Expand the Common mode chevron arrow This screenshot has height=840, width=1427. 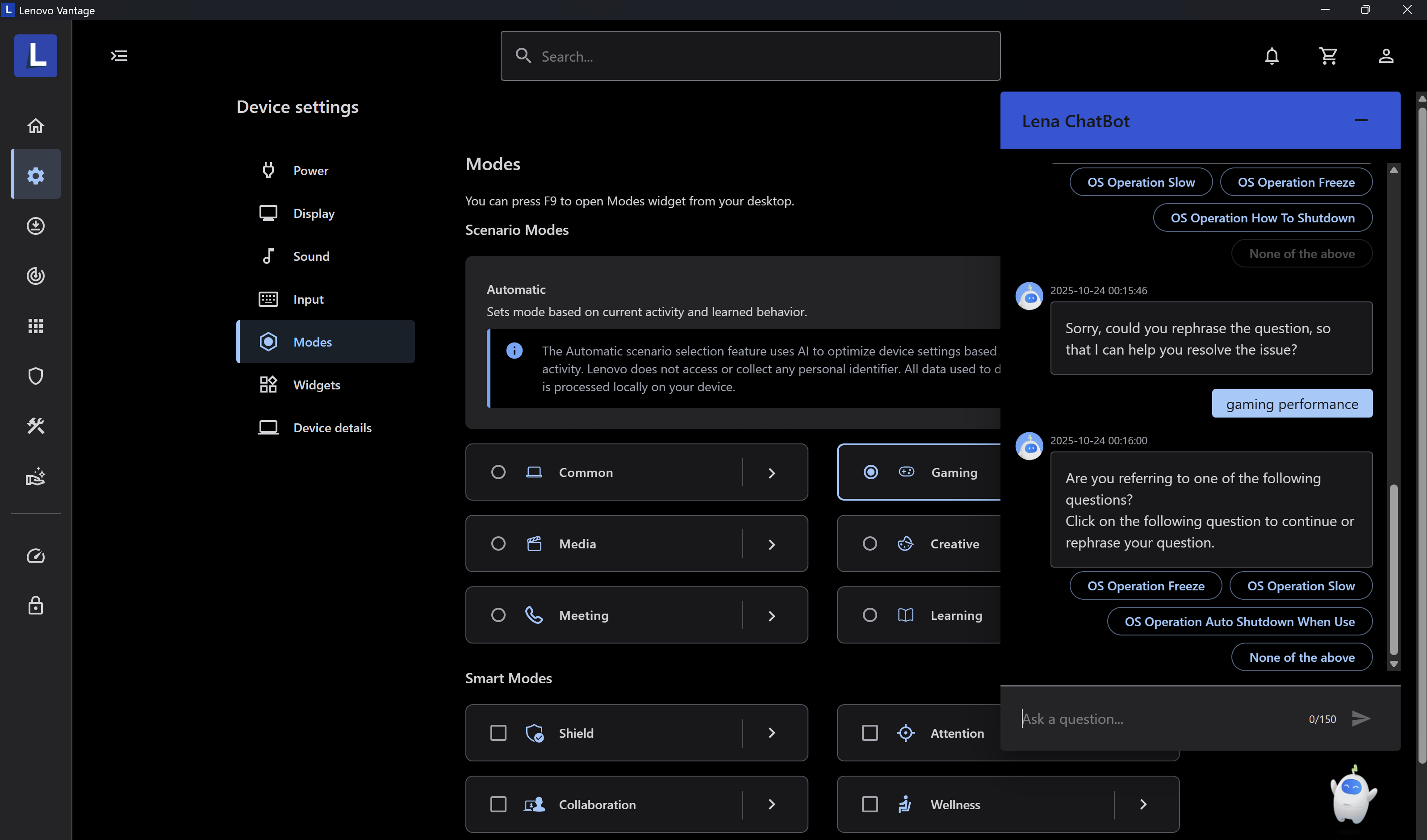771,472
